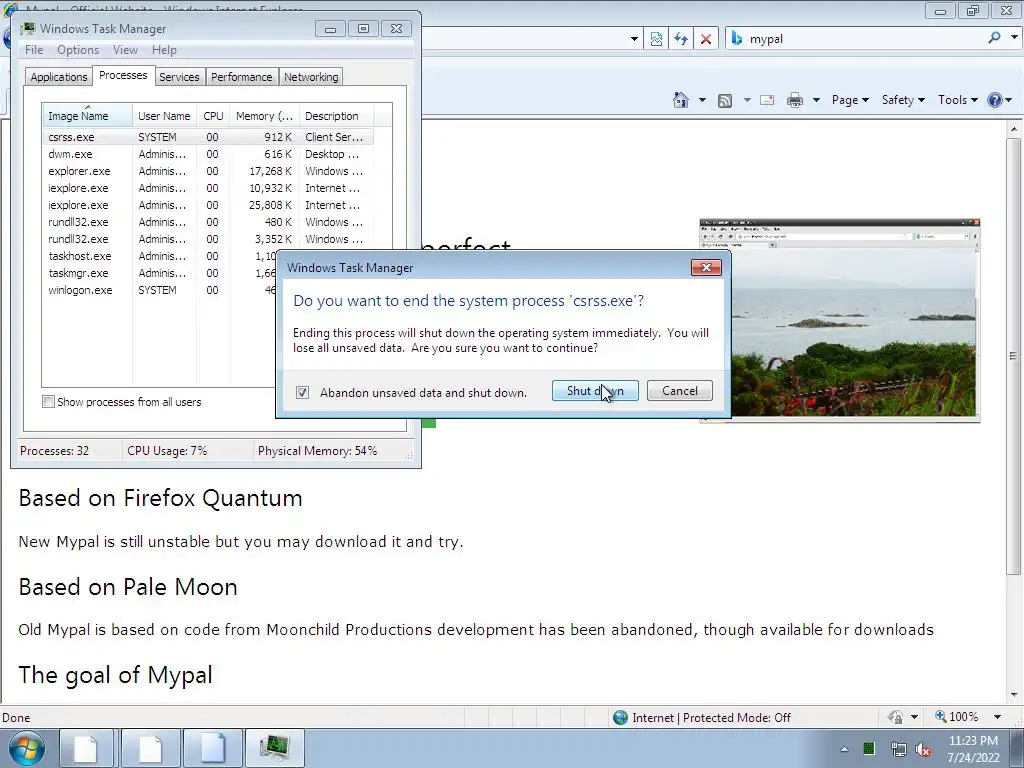Open the Home button dropdown arrow

(702, 100)
